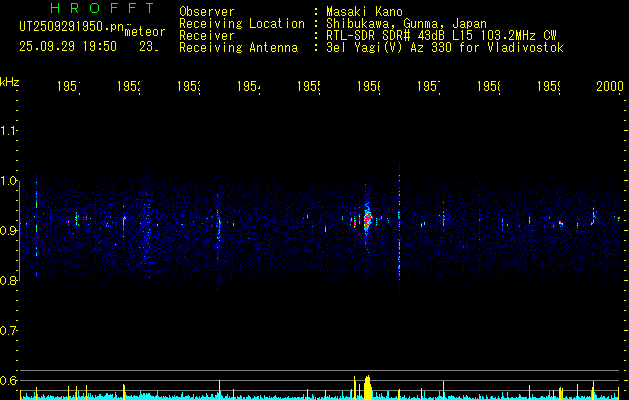The width and height of the screenshot is (629, 400).
Task: Select the RTL-SDR SDR# 43dB receiver details
Action: [441, 36]
